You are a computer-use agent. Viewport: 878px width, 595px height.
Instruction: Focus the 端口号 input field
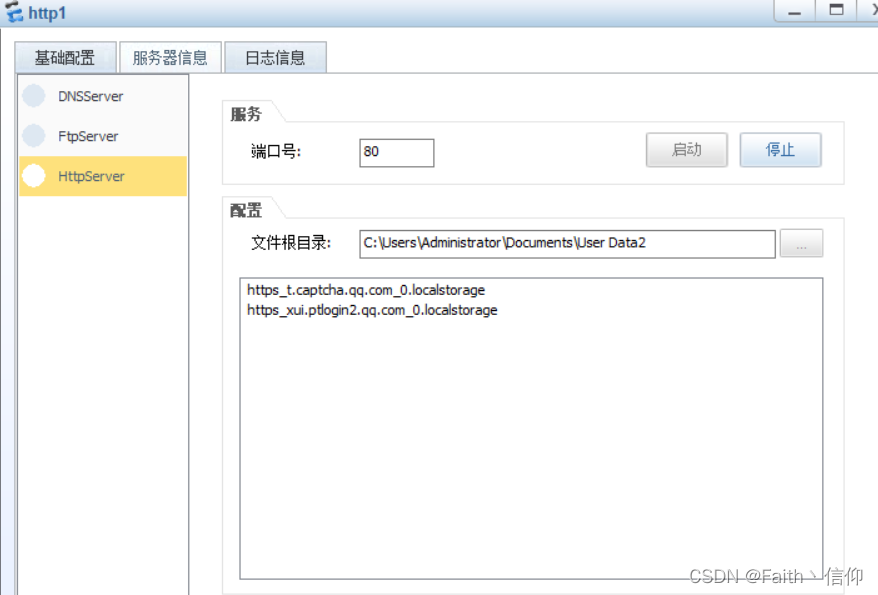click(396, 153)
